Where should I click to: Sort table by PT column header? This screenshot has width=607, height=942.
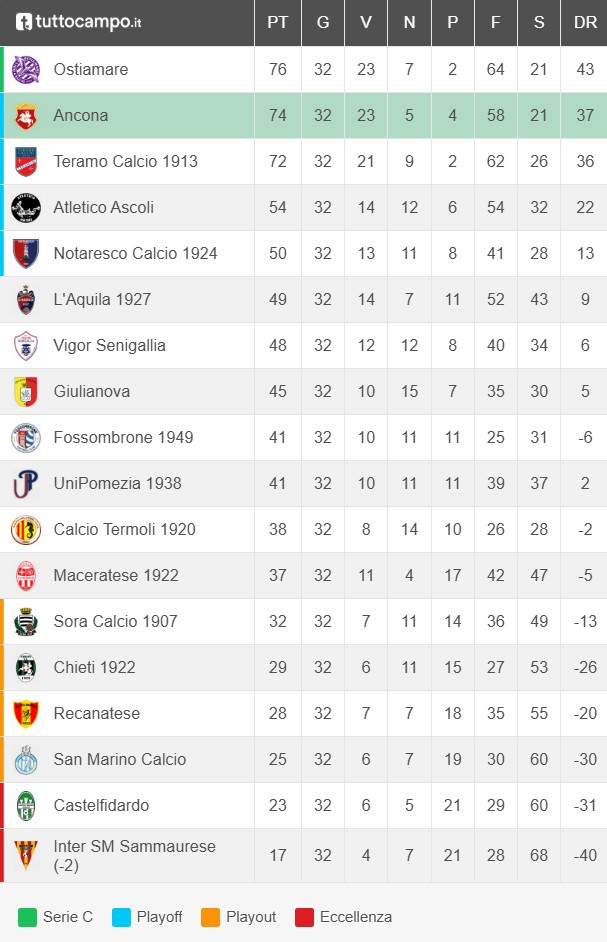(x=278, y=22)
